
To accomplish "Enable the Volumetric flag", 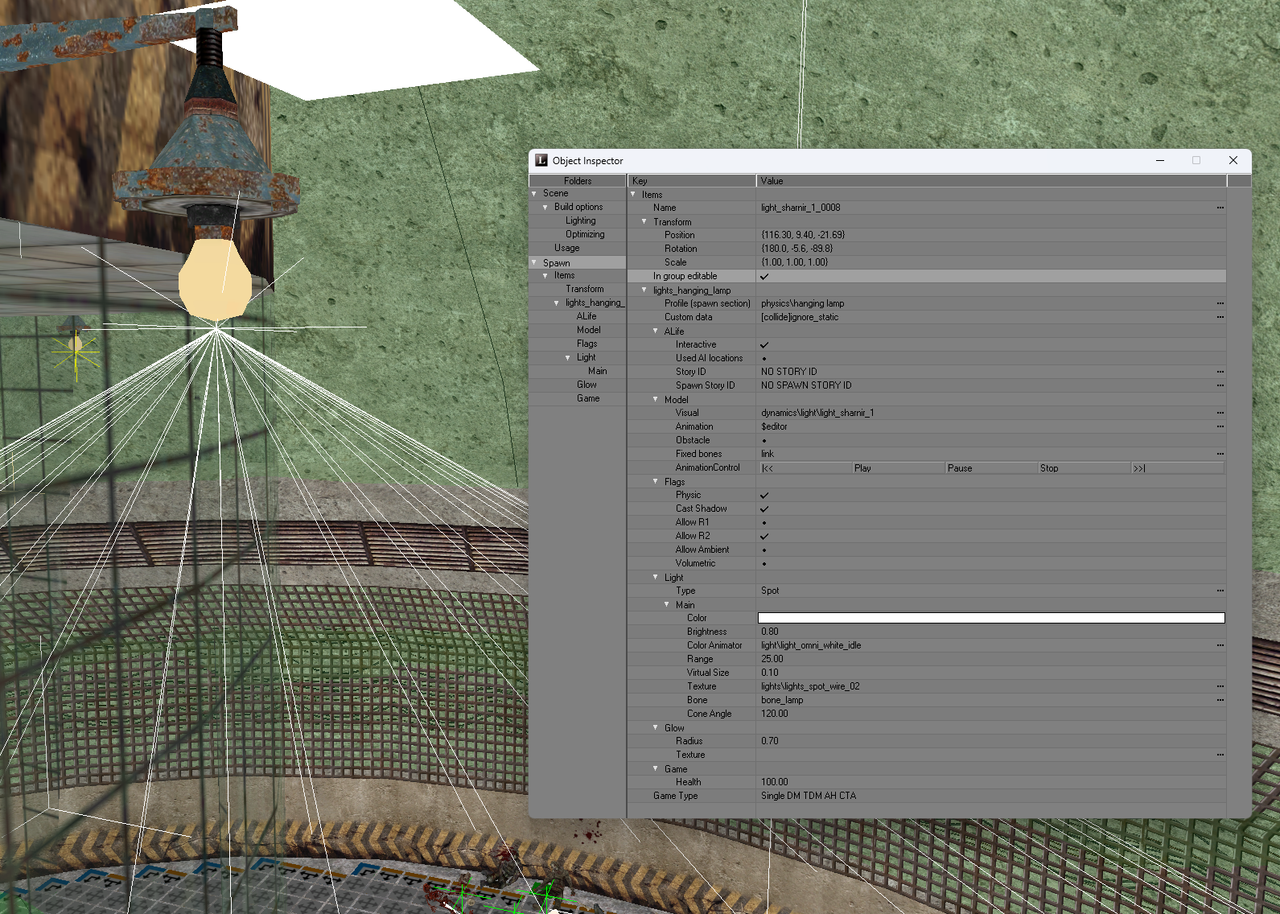I will (764, 564).
